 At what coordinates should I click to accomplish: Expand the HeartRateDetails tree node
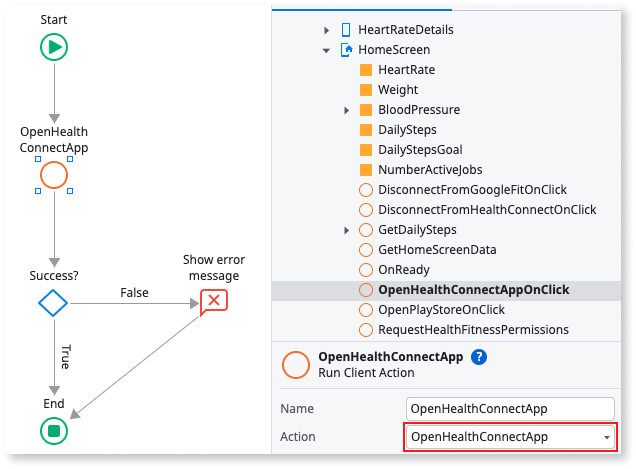(x=327, y=30)
